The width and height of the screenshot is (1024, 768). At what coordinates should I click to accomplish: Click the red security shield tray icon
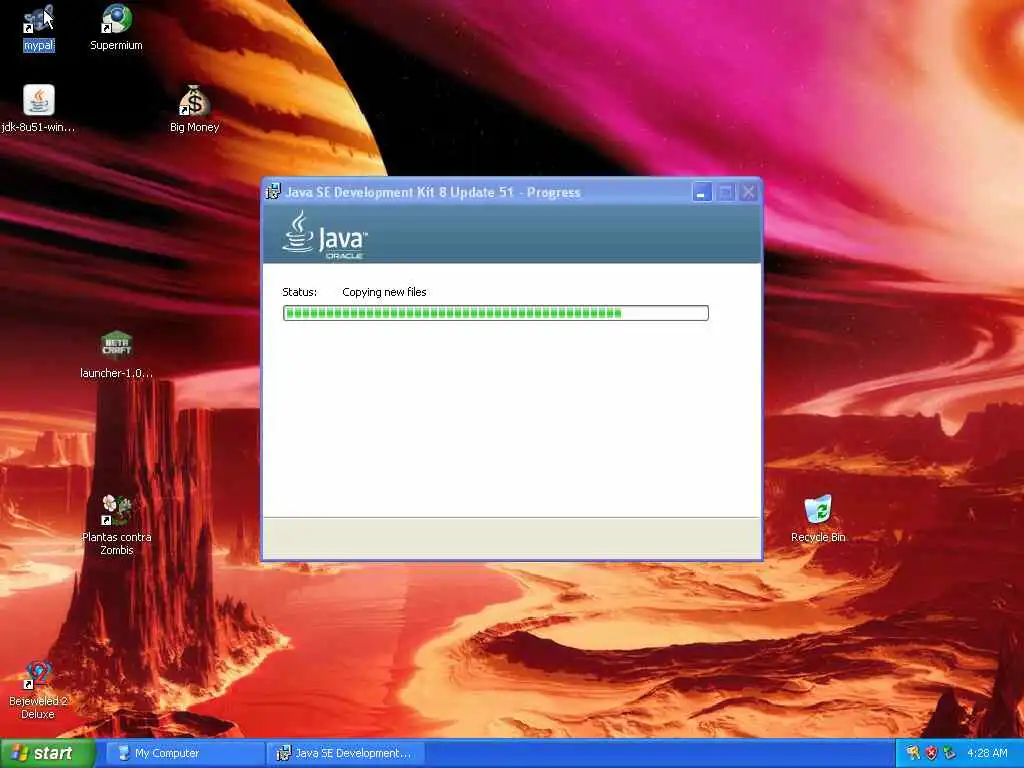tap(931, 753)
